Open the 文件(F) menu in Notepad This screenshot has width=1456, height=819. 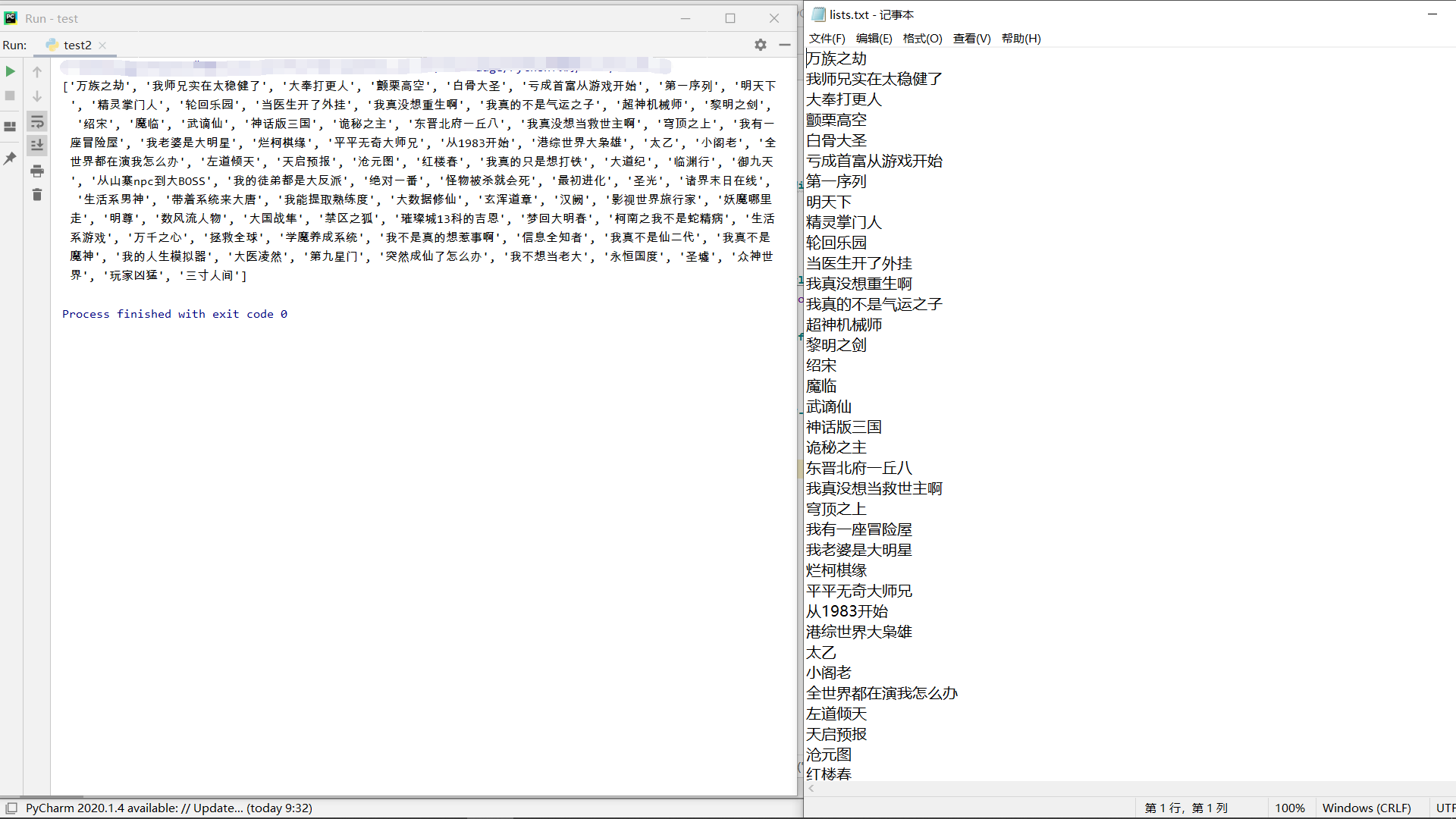(826, 38)
